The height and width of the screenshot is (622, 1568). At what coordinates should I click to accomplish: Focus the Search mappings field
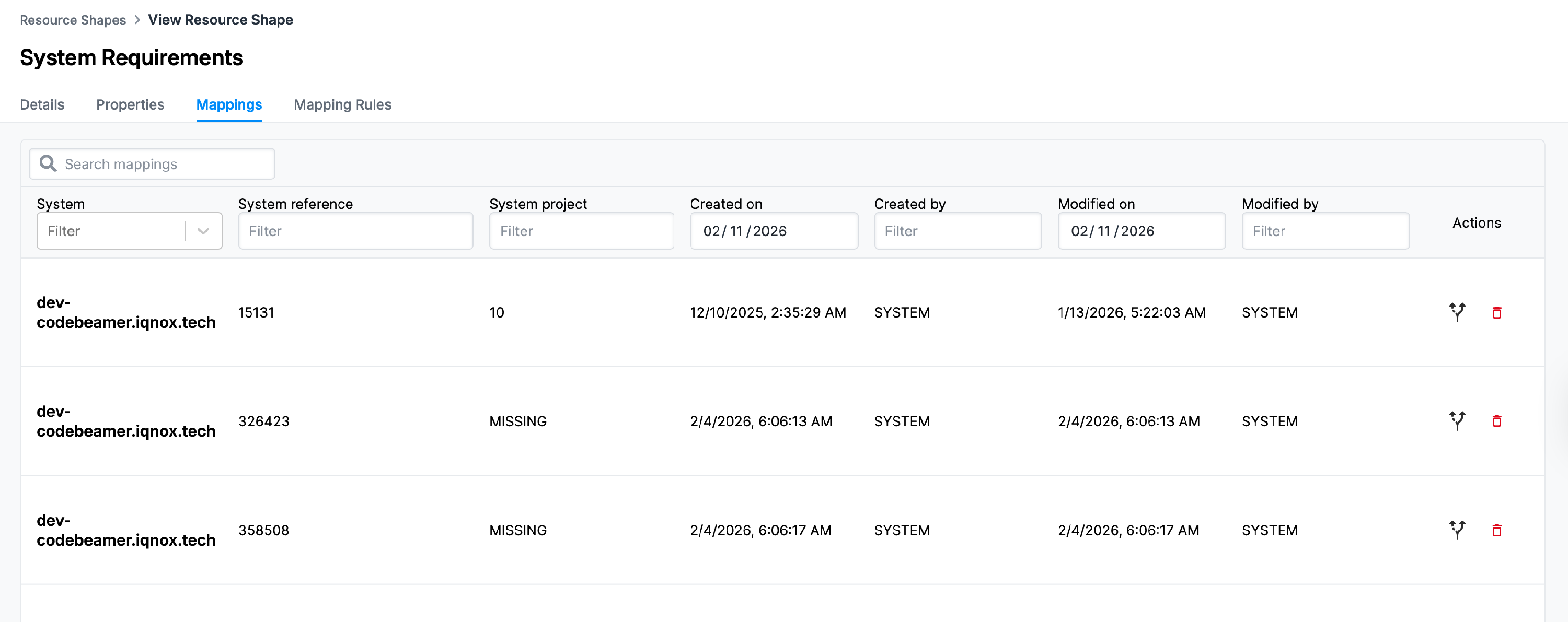point(164,164)
